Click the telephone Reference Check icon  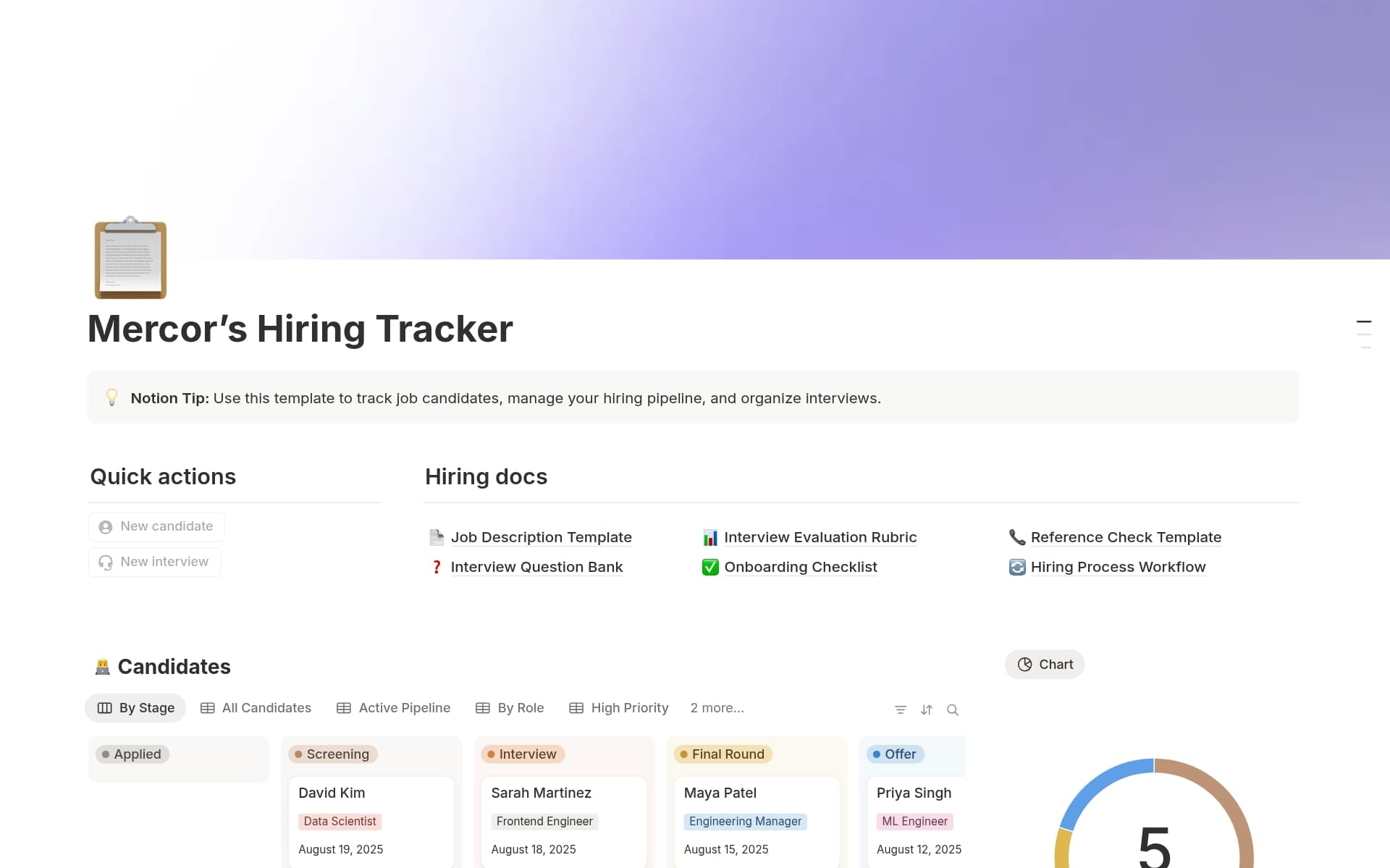tap(1017, 537)
